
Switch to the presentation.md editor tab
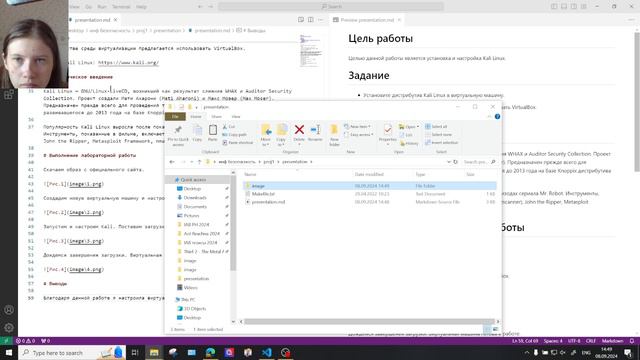[x=92, y=20]
